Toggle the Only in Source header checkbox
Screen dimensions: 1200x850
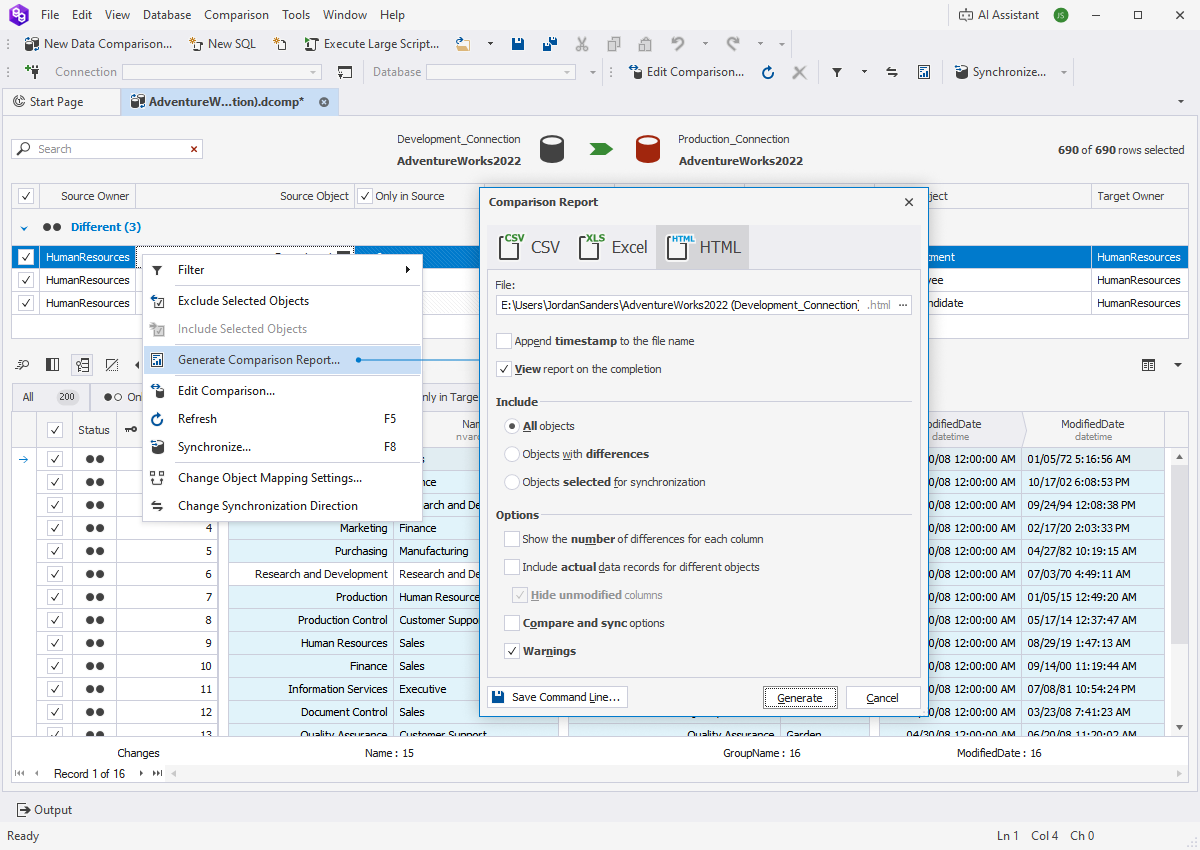click(x=365, y=196)
